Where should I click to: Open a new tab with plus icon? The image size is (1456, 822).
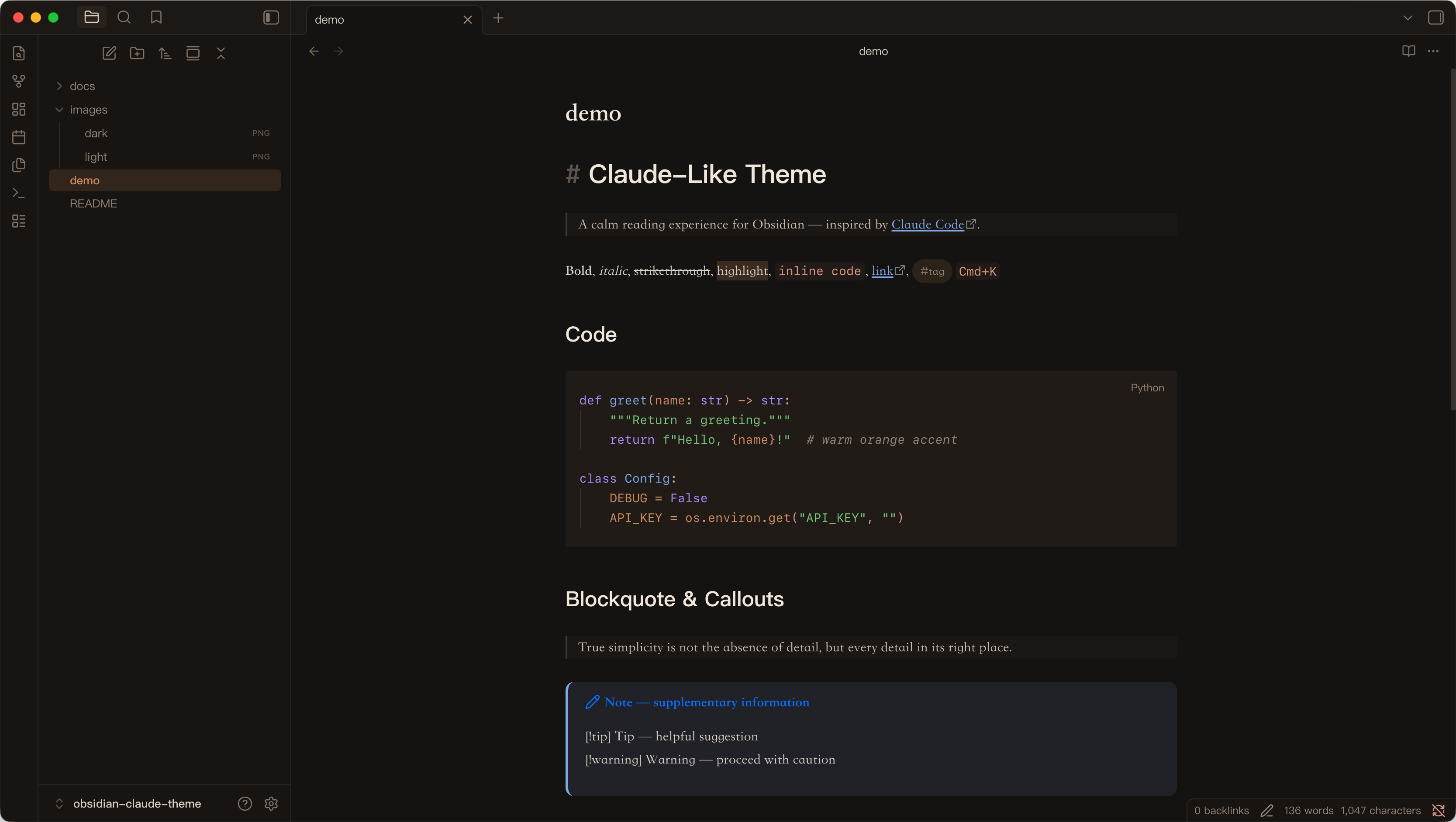(498, 18)
